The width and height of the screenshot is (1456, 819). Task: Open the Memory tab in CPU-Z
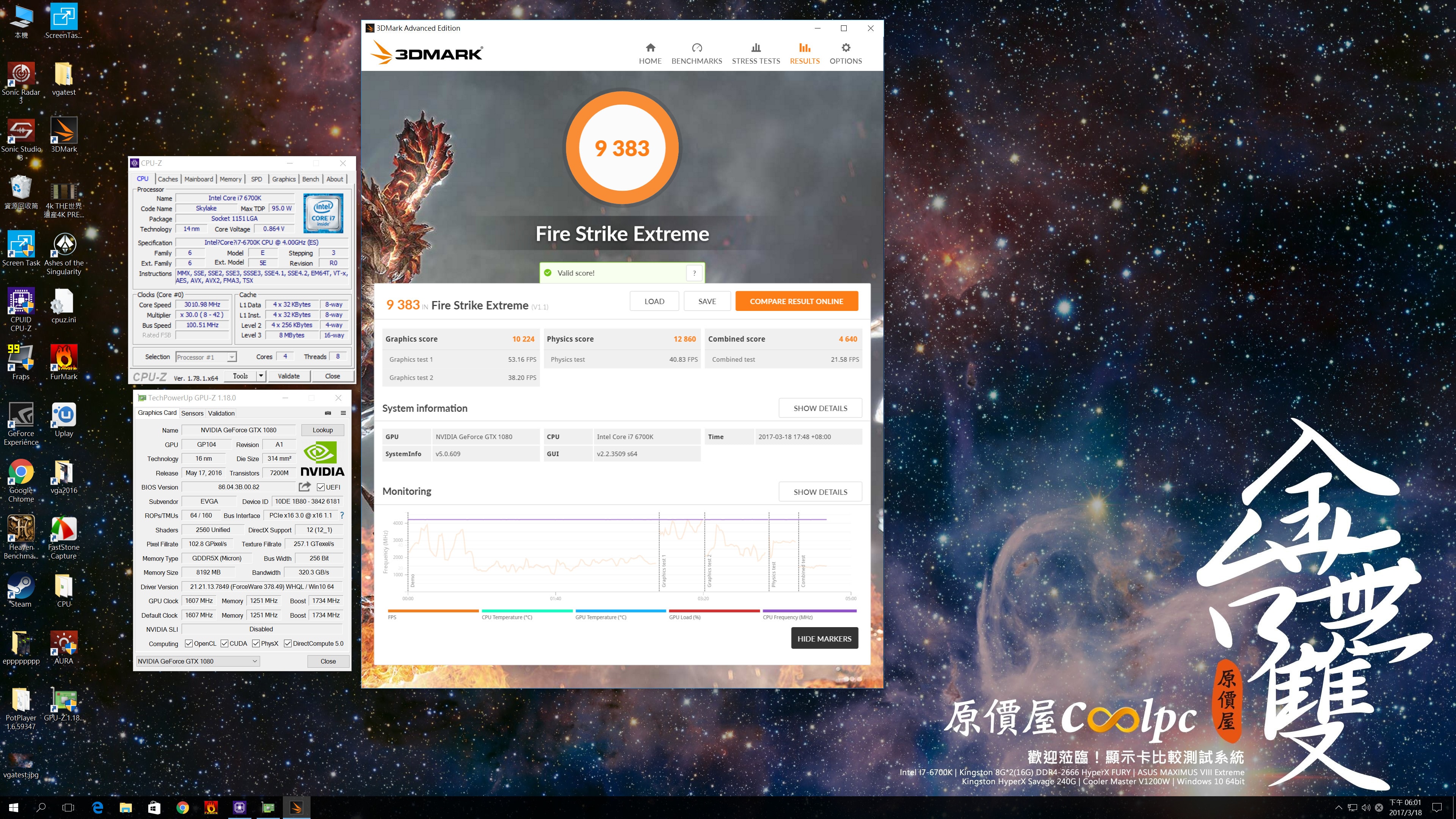pyautogui.click(x=231, y=179)
